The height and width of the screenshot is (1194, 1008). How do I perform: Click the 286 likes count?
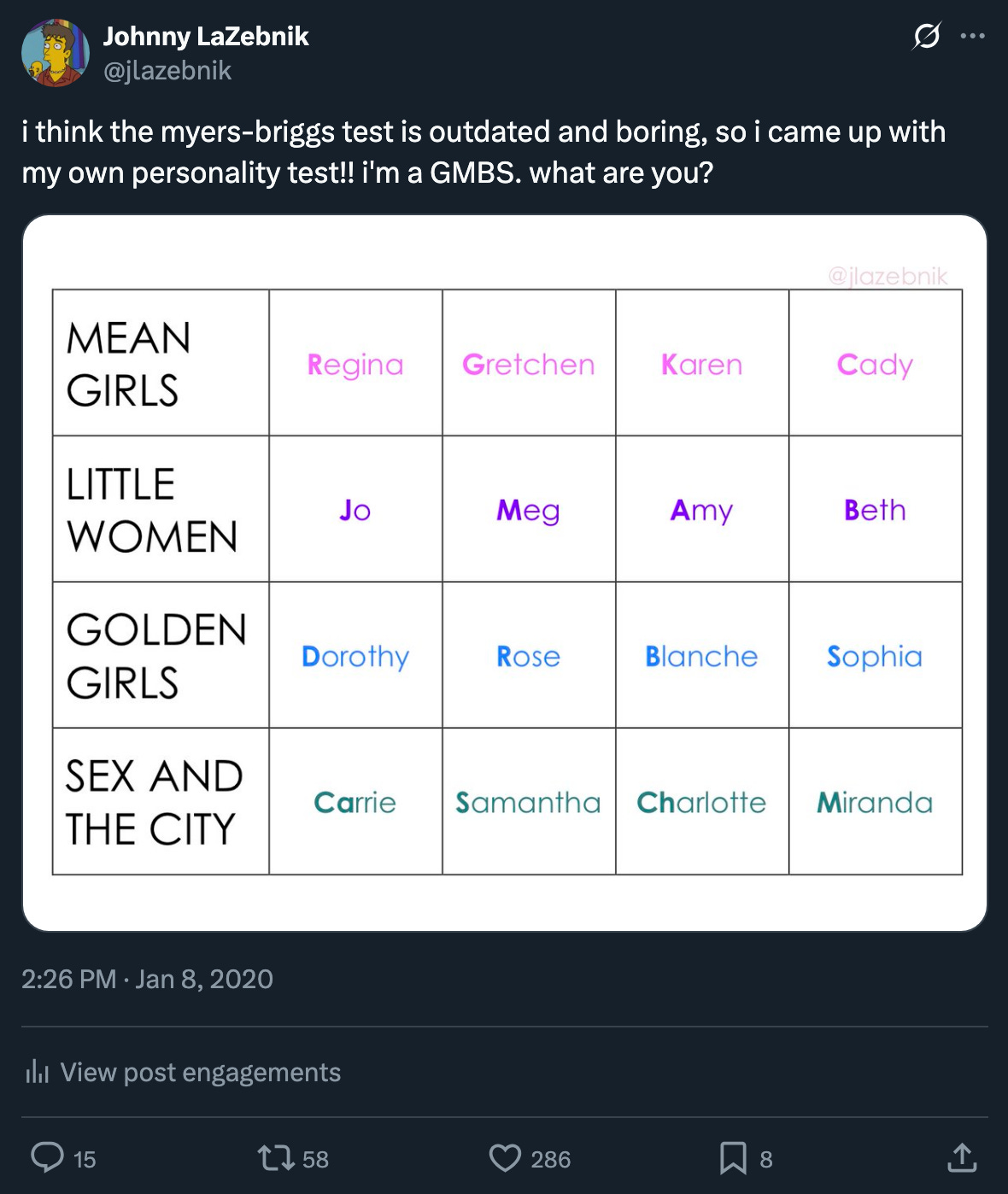point(550,1159)
